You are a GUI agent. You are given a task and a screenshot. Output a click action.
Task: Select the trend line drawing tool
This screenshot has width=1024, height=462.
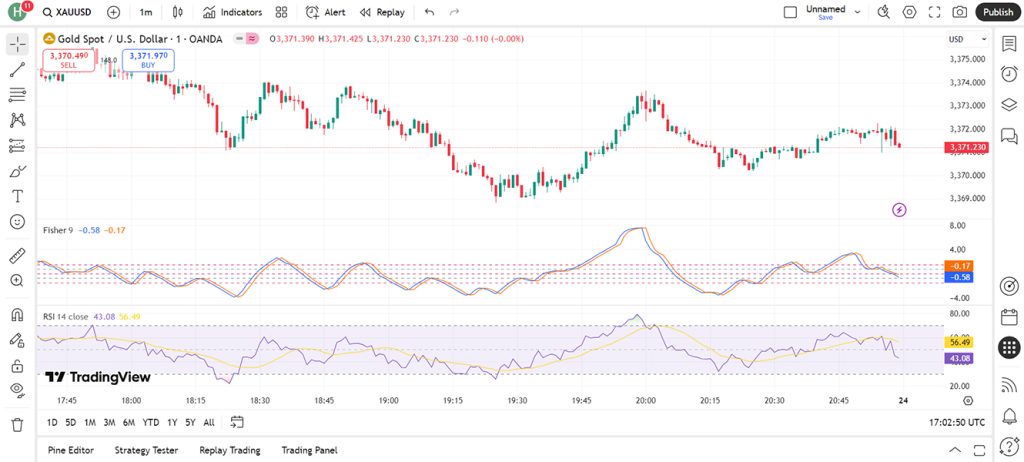17,70
